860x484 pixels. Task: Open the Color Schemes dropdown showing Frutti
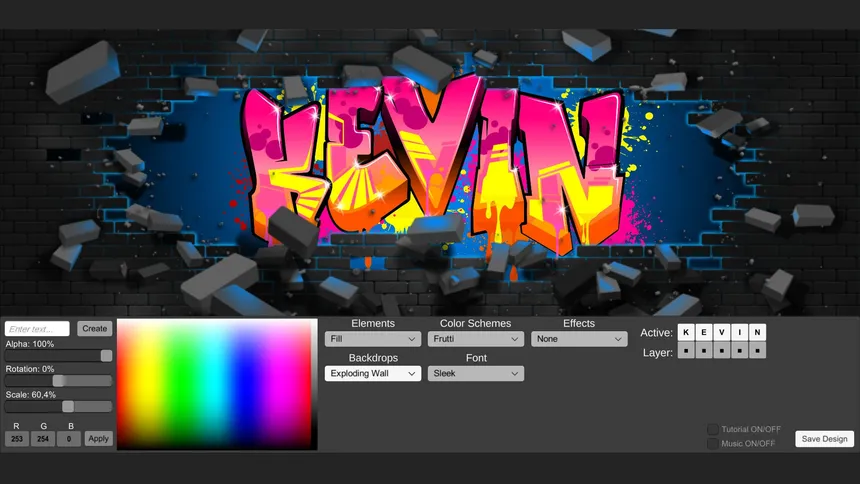tap(476, 339)
